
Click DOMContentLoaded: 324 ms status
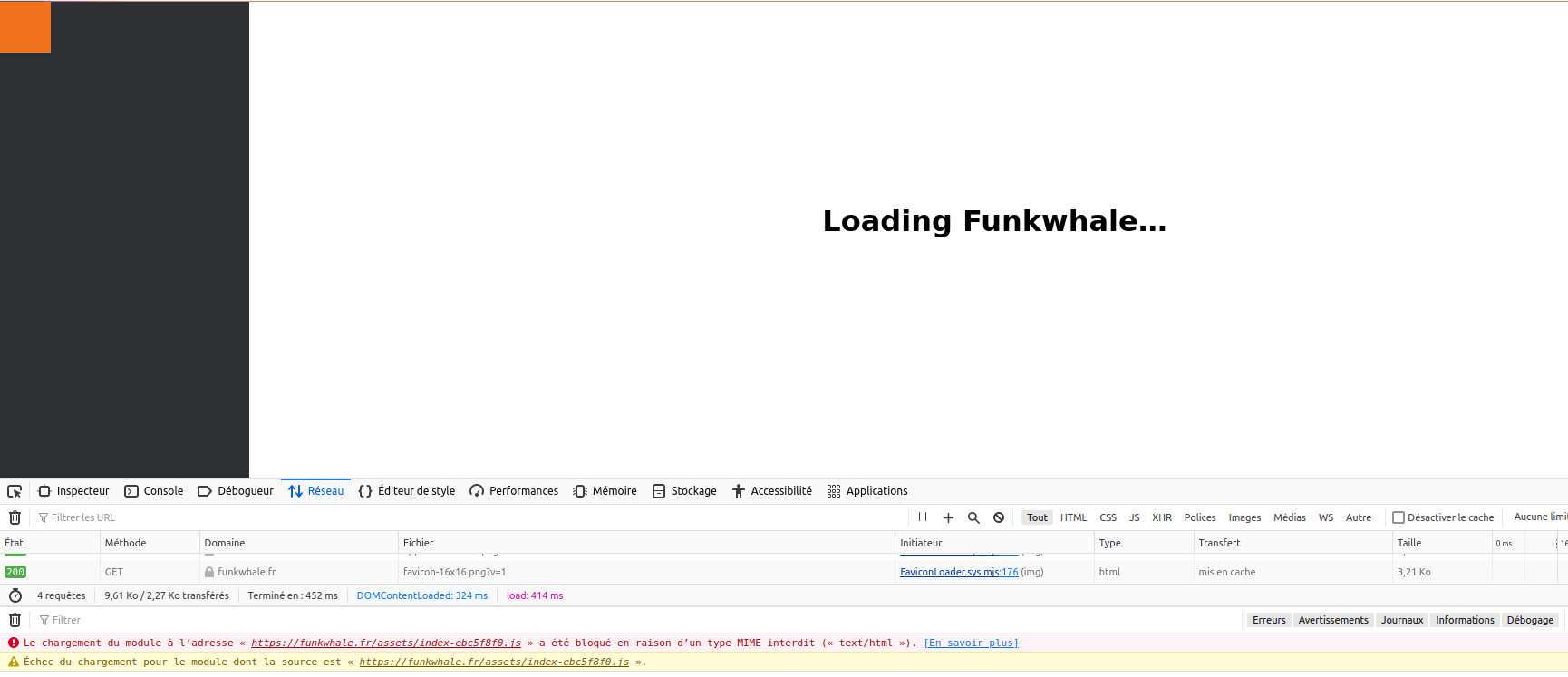421,595
